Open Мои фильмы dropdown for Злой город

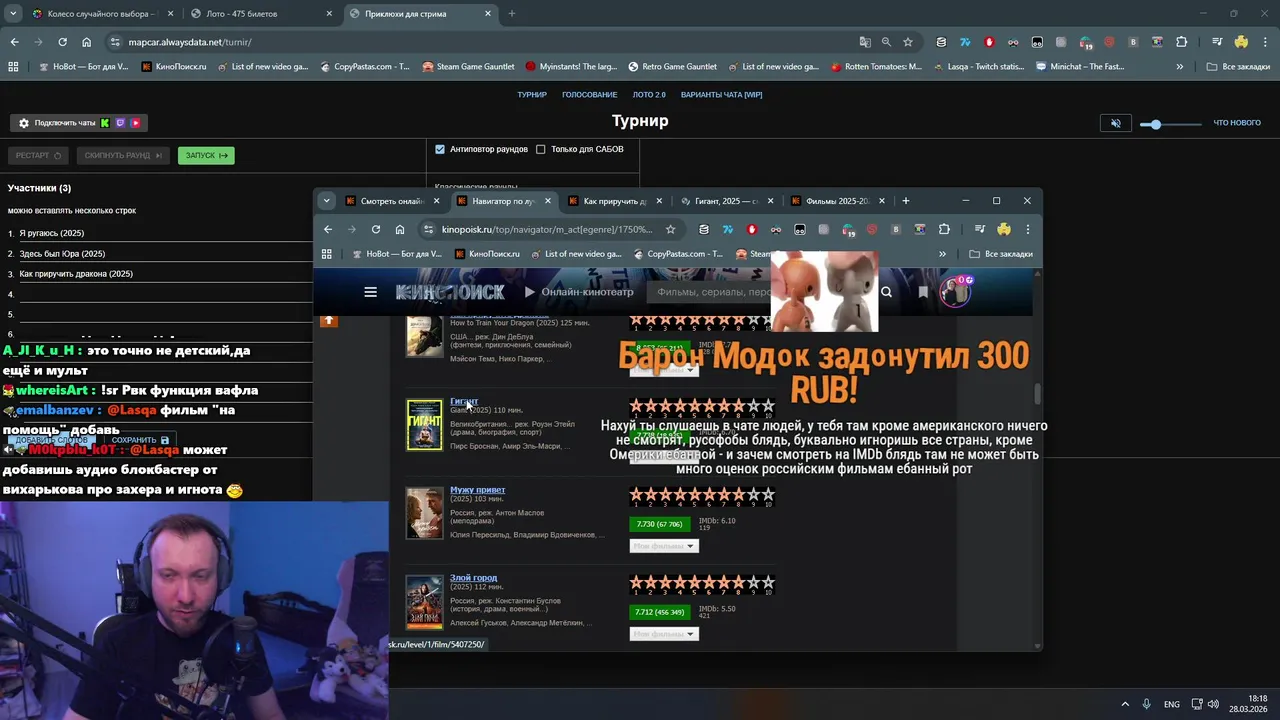click(664, 634)
